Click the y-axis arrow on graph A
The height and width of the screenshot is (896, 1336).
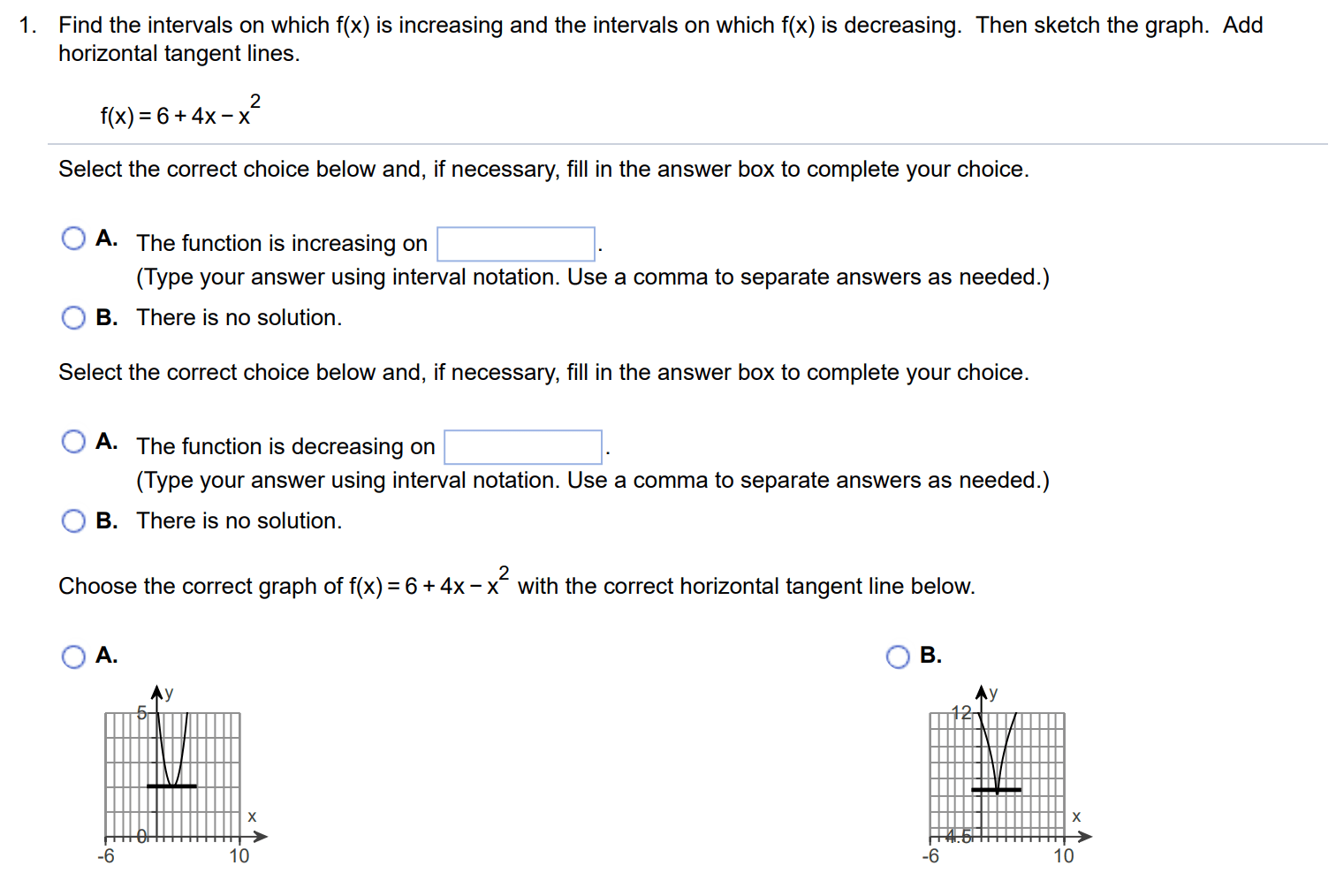[x=157, y=692]
